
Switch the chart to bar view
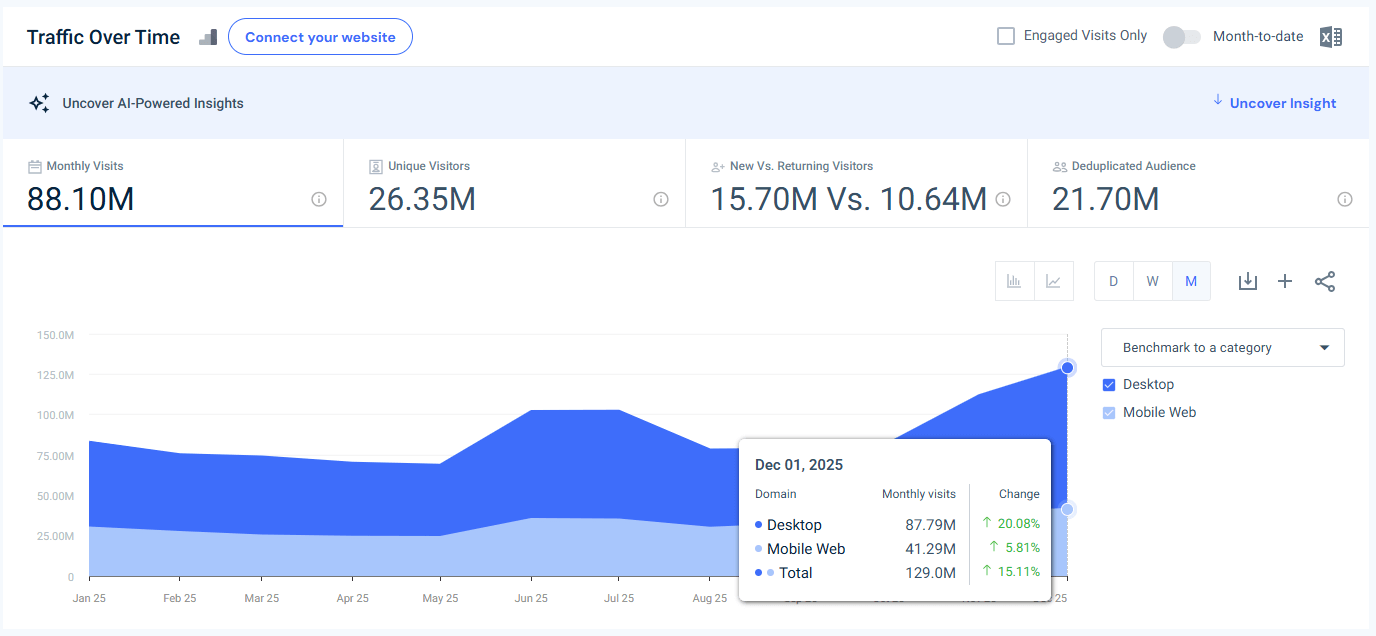pos(1014,281)
